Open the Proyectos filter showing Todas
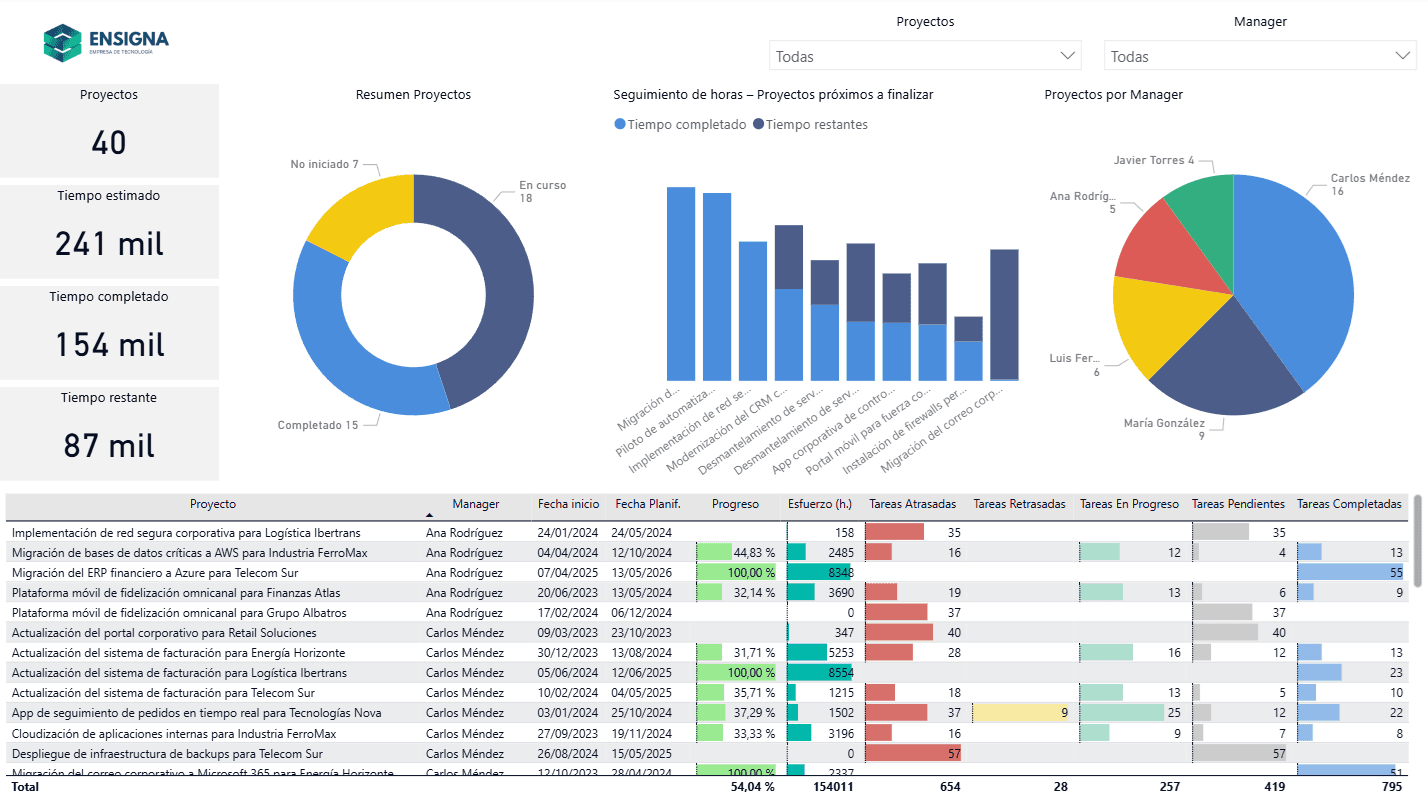 [924, 55]
